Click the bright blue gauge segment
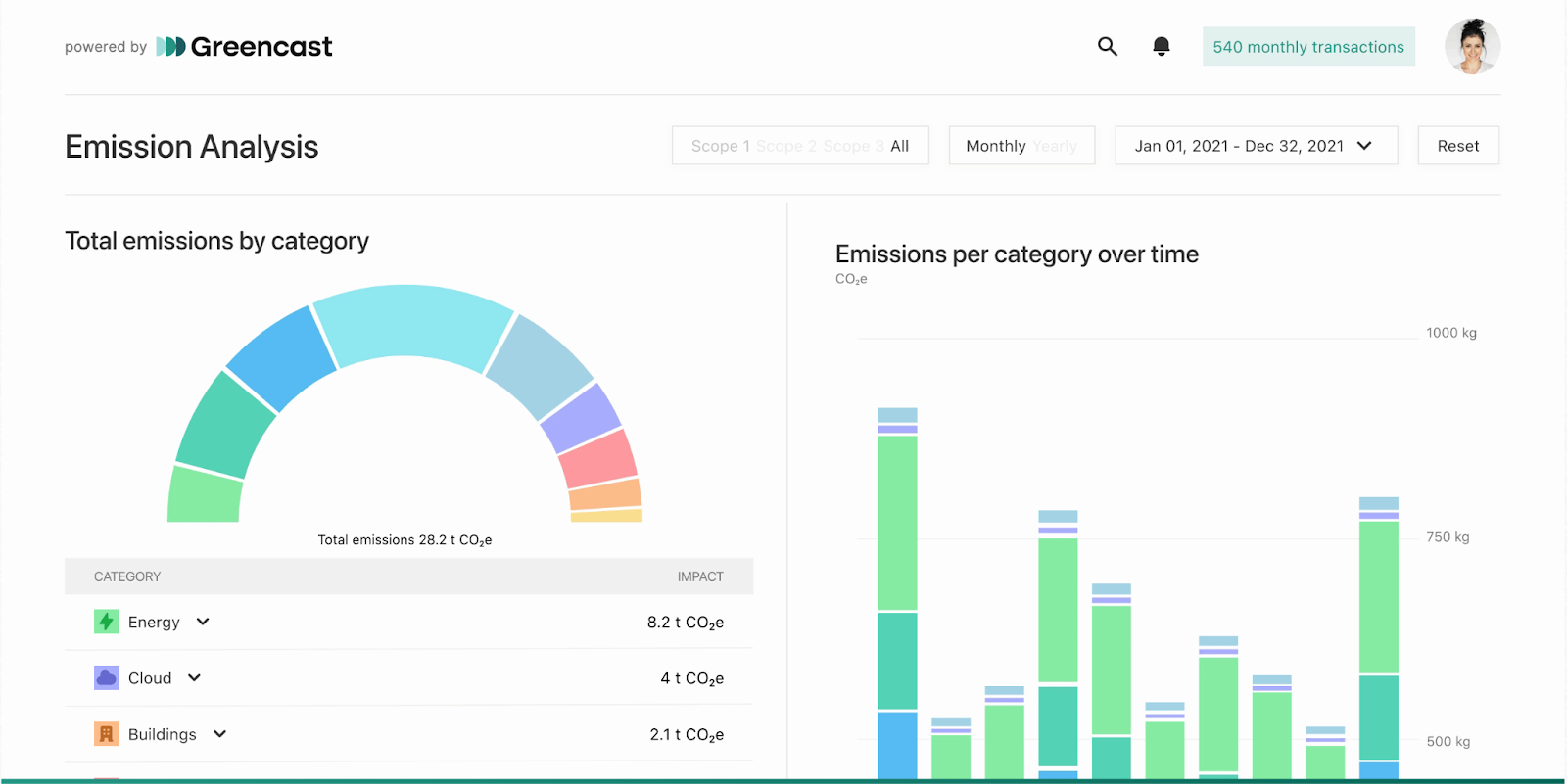 tap(283, 357)
